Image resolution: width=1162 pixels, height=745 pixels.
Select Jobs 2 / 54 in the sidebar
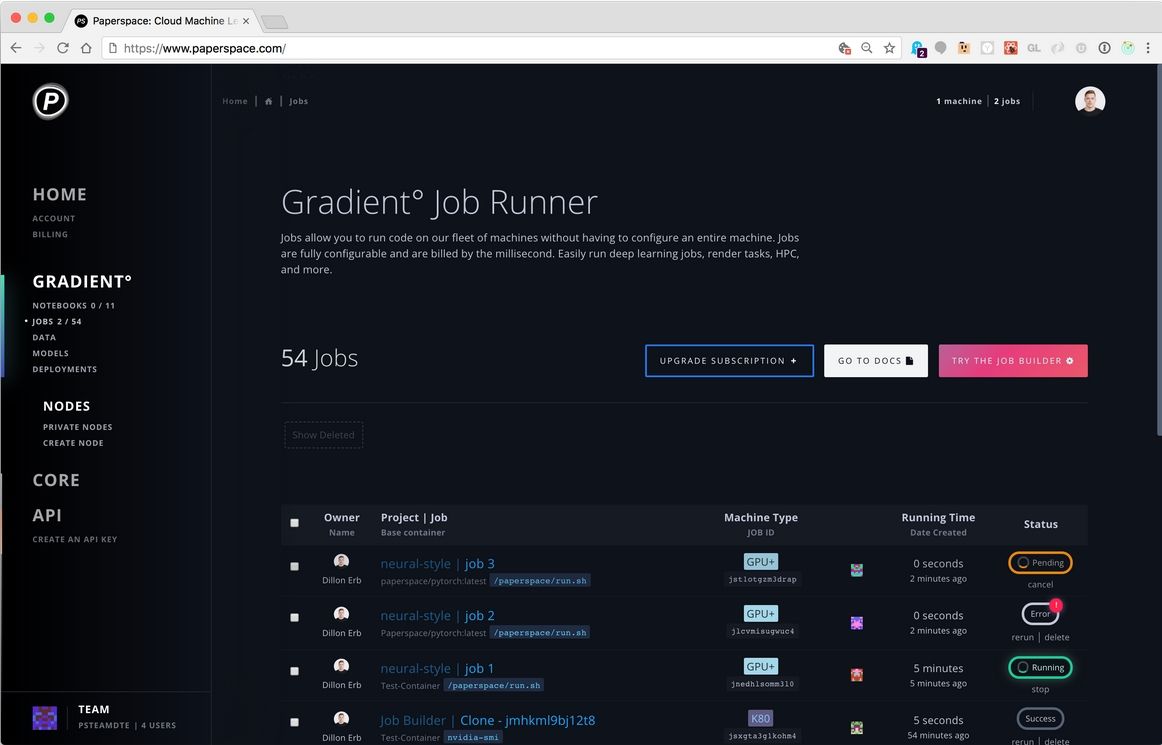(x=56, y=322)
